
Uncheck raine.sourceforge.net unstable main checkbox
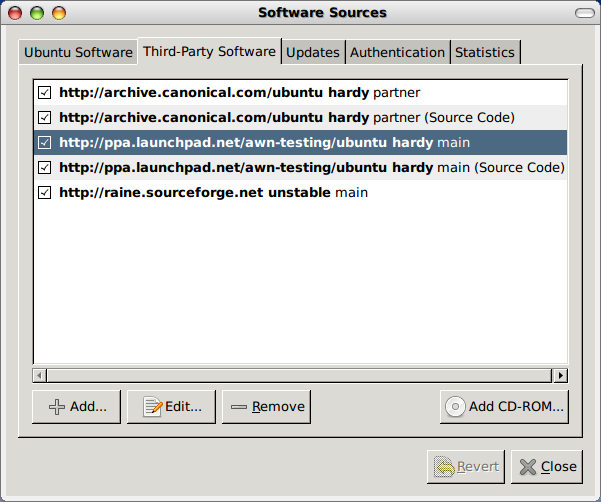tap(44, 192)
